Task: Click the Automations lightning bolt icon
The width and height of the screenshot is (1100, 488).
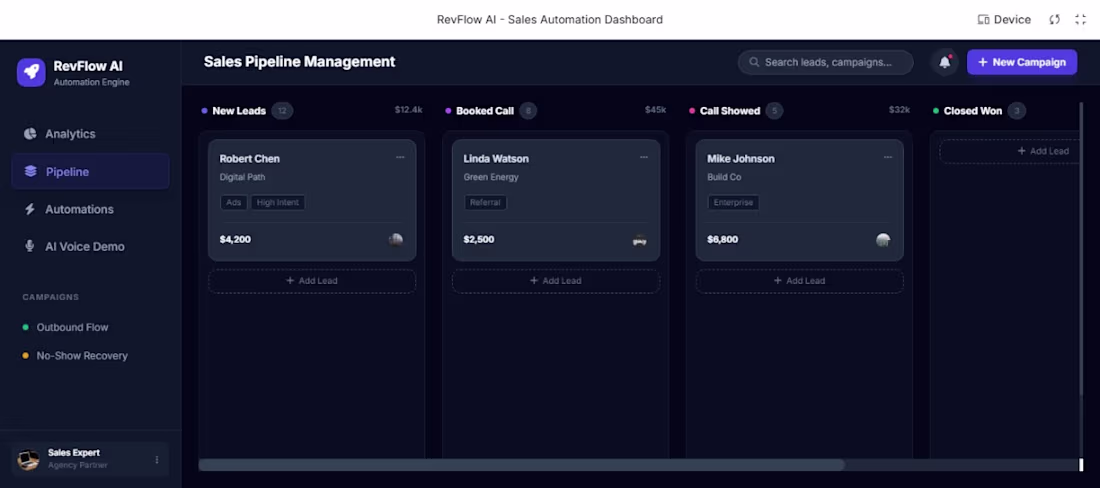Action: pos(29,209)
